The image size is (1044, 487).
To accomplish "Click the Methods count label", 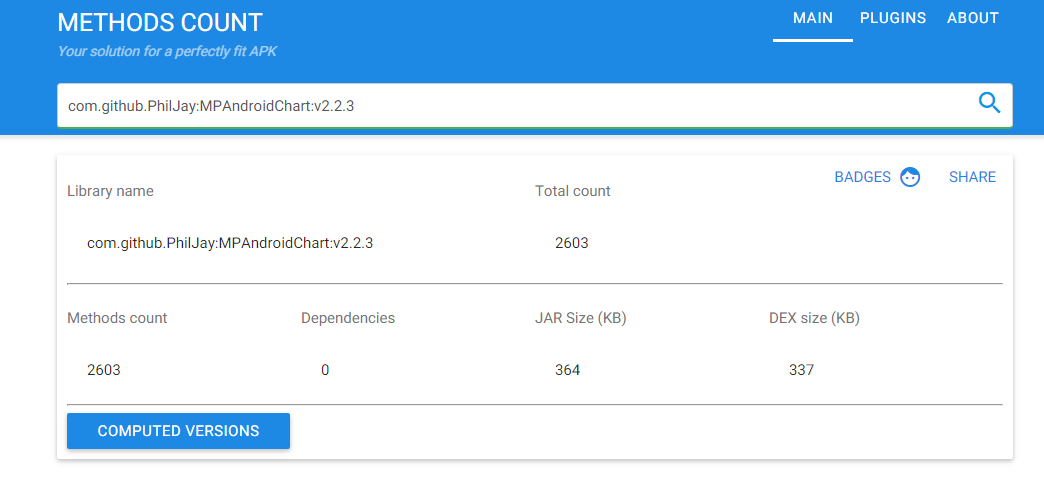I will pos(117,318).
